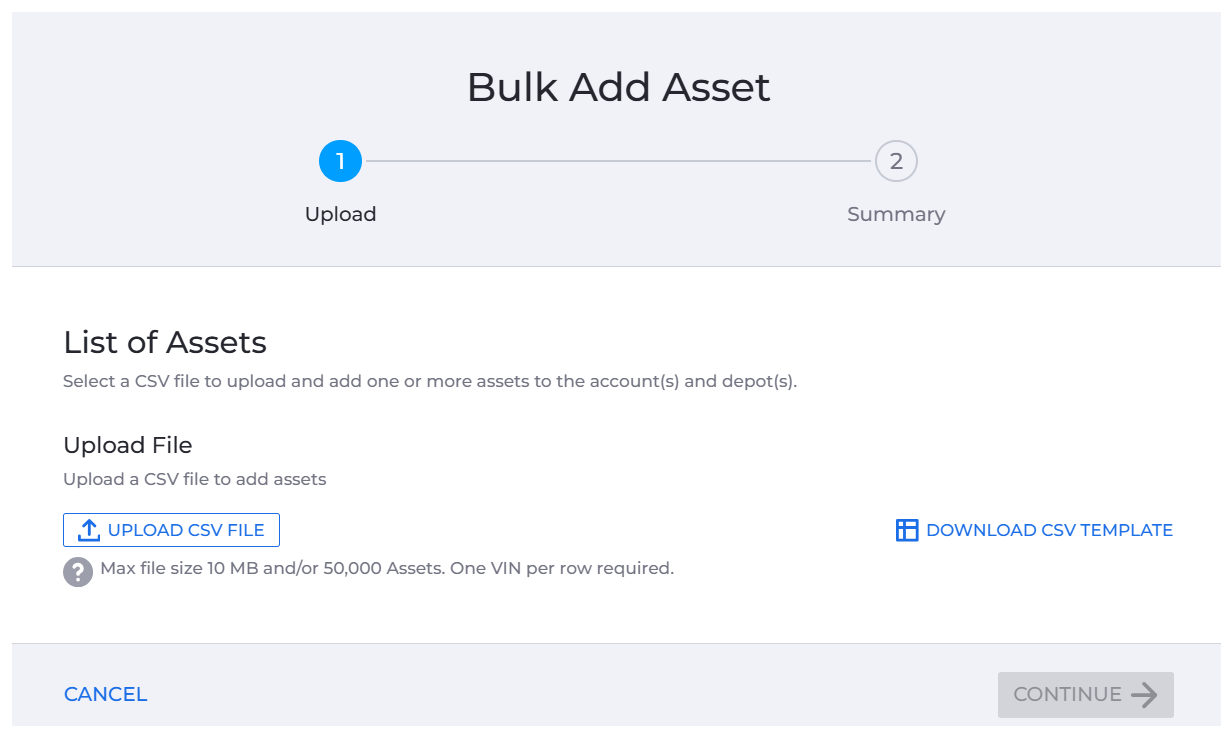Select the step 2 circle

(896, 161)
